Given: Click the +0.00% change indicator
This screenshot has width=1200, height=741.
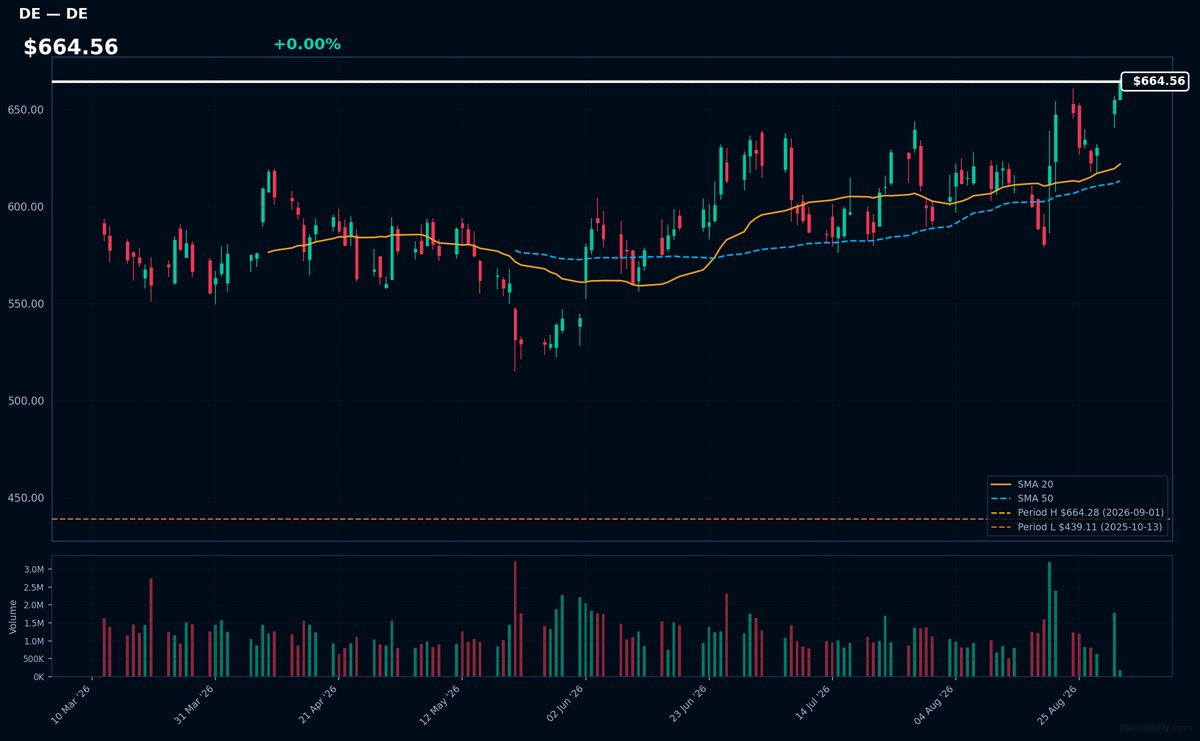Looking at the screenshot, I should pyautogui.click(x=307, y=44).
